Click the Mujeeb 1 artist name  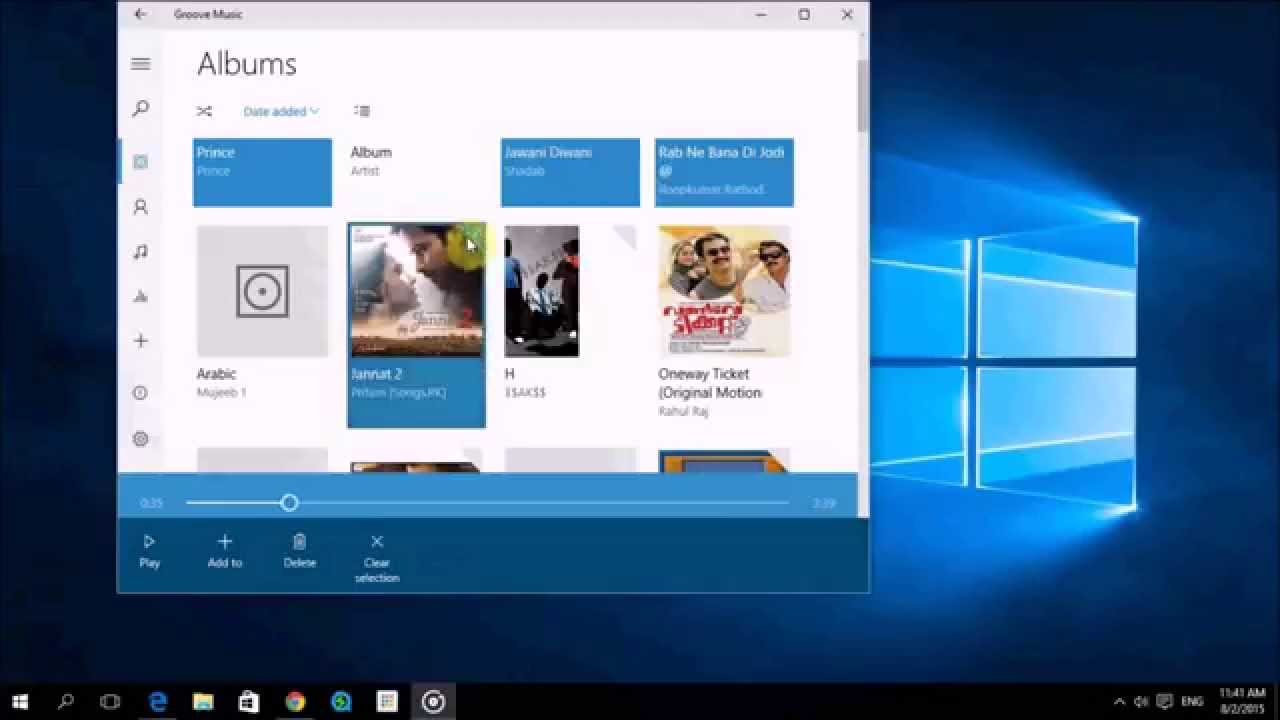point(221,393)
